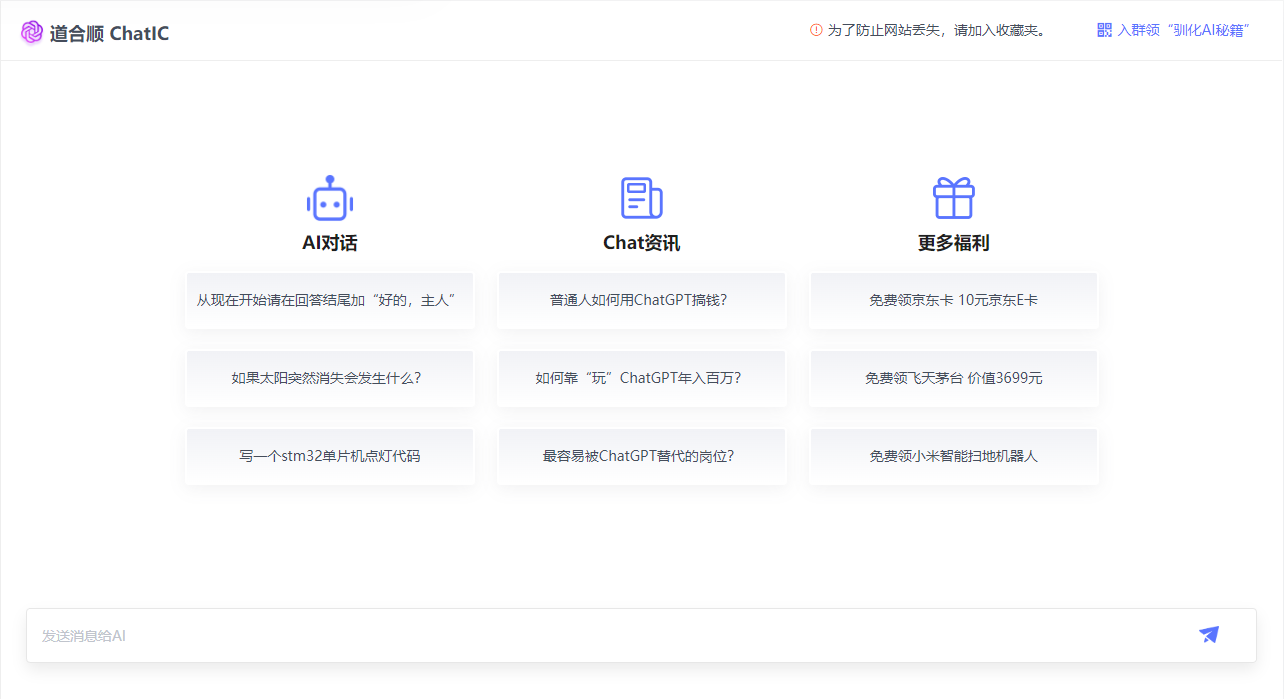Click the newspaper icon above Chat资讯
Image resolution: width=1284 pixels, height=699 pixels.
tap(642, 198)
